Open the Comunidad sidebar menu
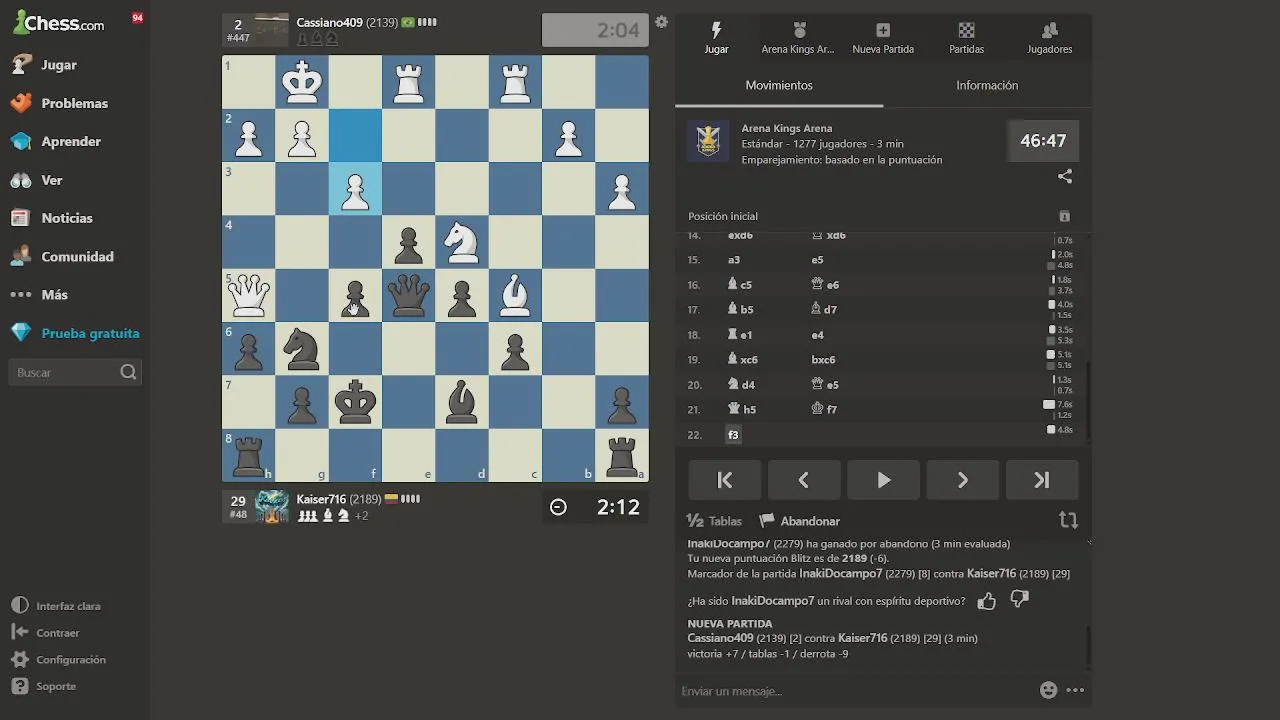 click(75, 256)
